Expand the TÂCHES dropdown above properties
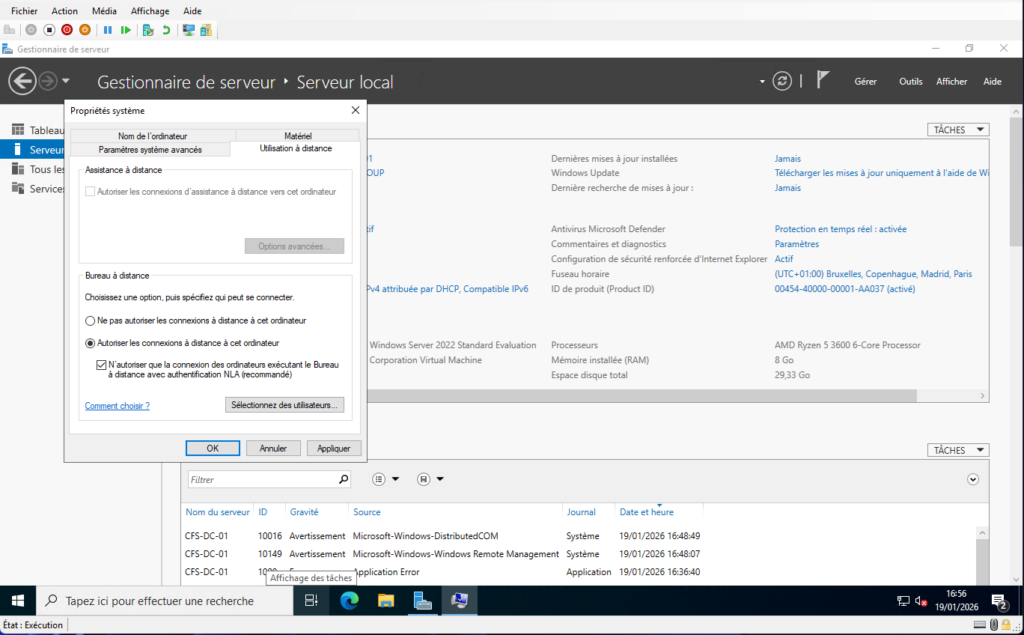 coord(958,130)
